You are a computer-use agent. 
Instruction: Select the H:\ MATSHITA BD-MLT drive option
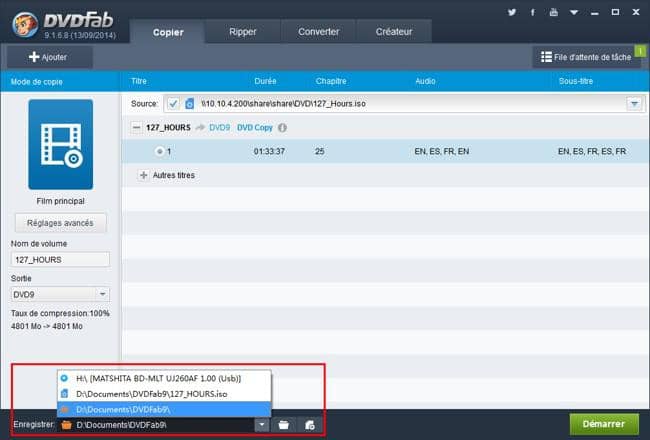(x=164, y=378)
